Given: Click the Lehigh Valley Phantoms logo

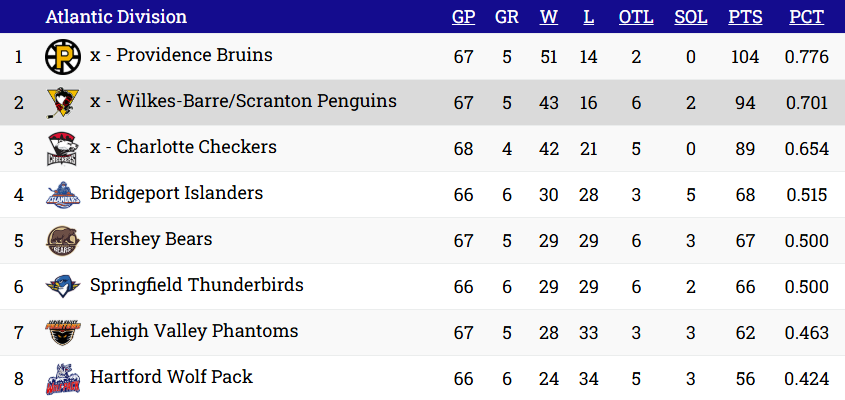Looking at the screenshot, I should pos(63,333).
